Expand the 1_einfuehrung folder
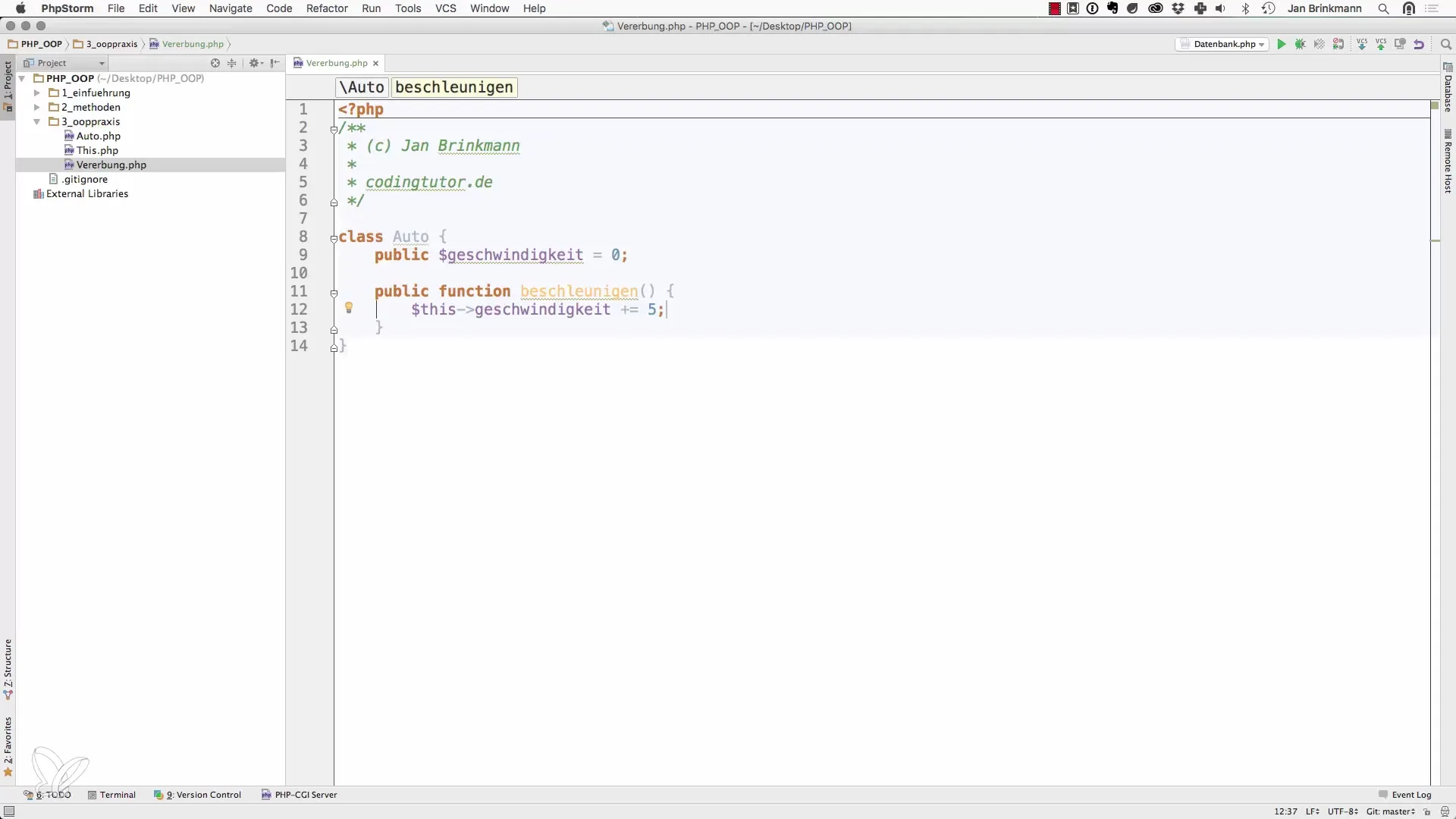The image size is (1456, 819). coord(36,93)
